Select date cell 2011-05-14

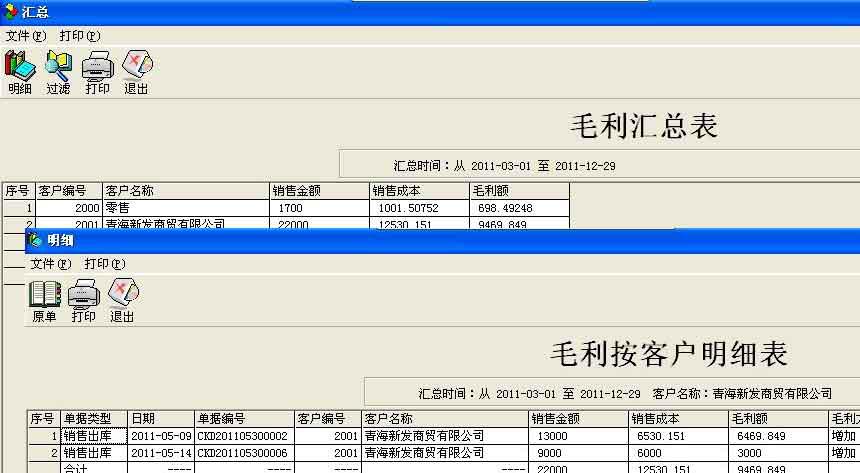coord(161,453)
